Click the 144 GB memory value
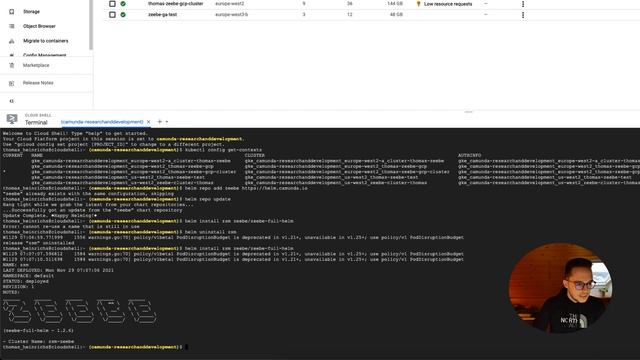The width and height of the screenshot is (640, 360). [395, 4]
